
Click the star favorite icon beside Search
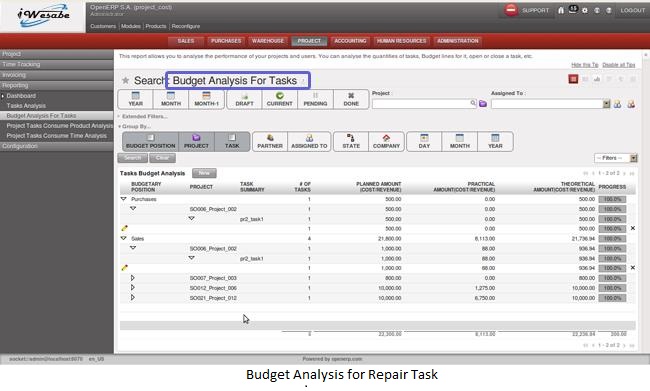tap(125, 80)
